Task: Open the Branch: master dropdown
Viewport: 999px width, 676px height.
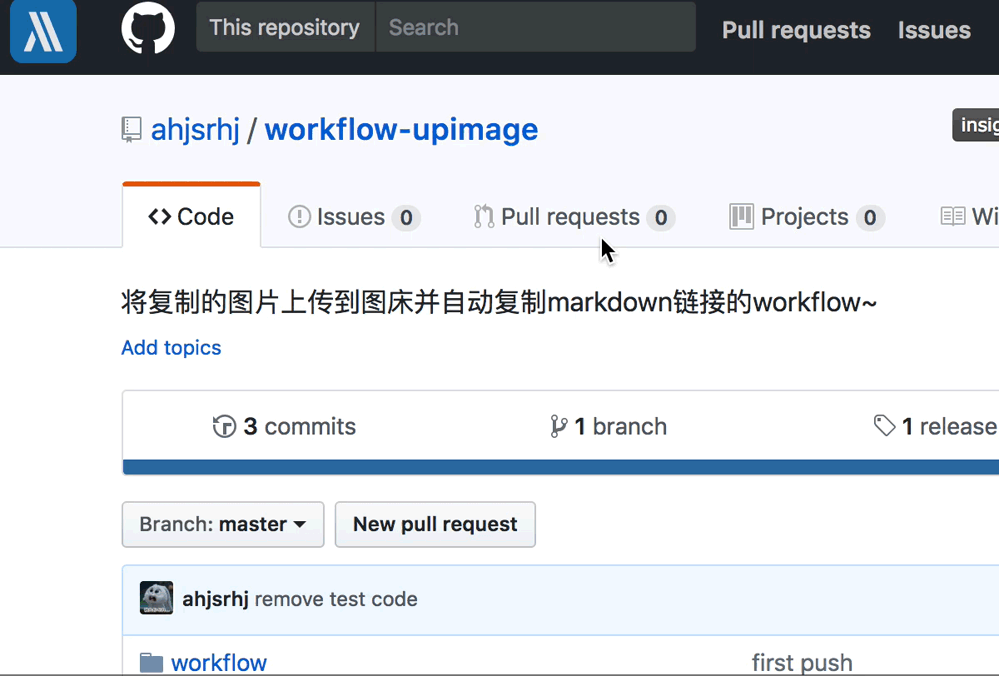Action: (222, 524)
